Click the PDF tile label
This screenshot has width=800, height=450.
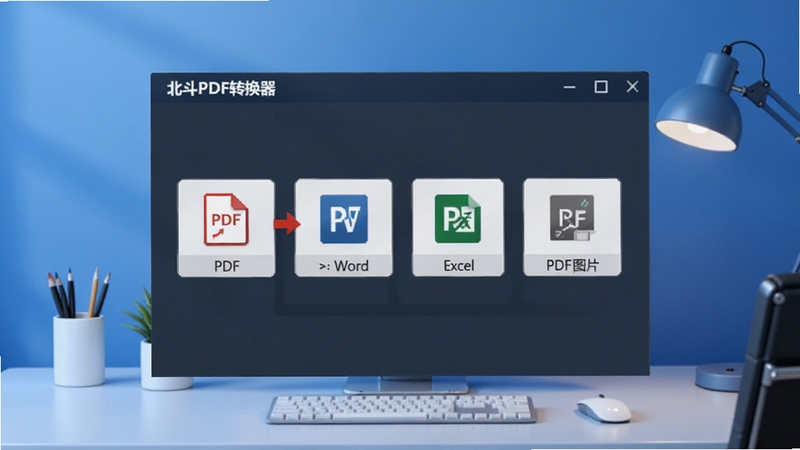(227, 266)
